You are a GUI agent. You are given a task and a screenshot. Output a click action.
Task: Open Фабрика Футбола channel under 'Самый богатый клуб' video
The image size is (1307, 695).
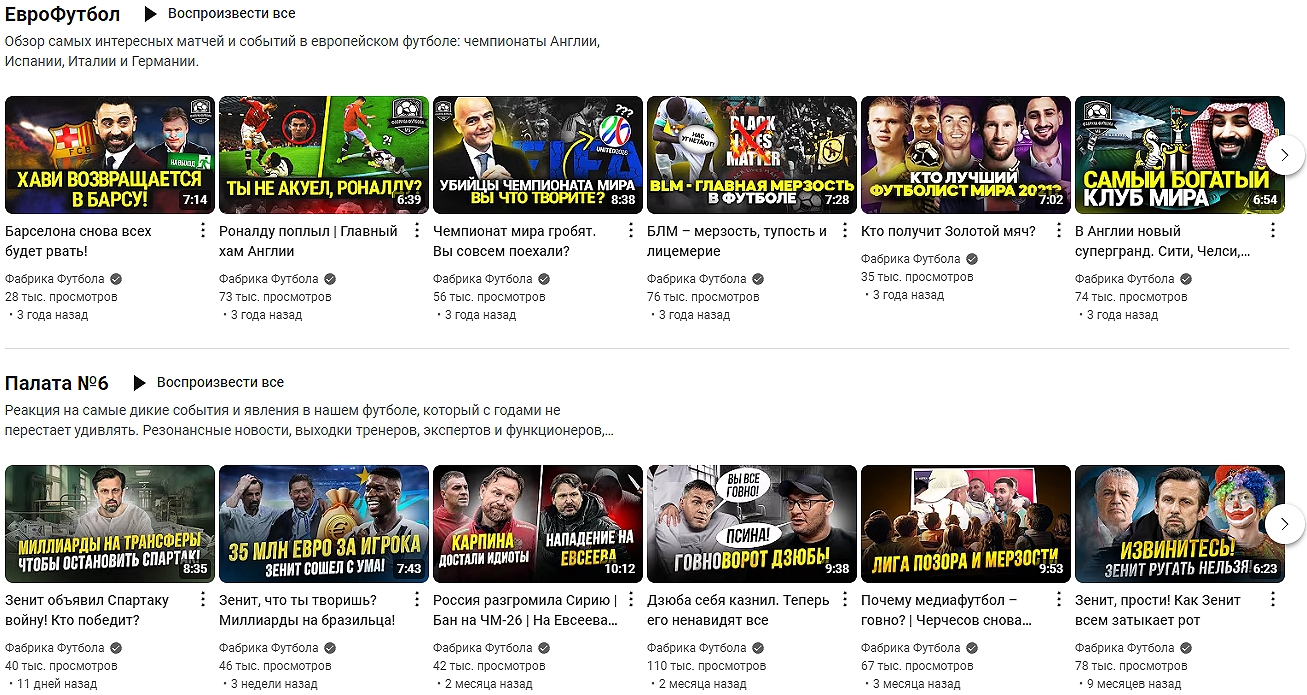[x=1124, y=279]
